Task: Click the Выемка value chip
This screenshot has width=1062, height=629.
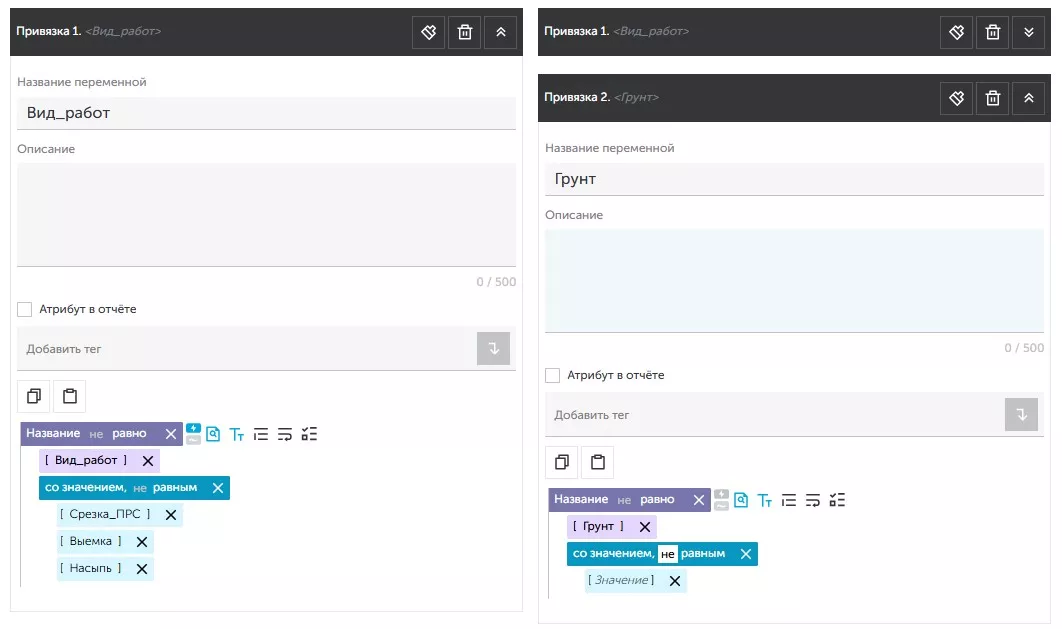Action: (x=90, y=542)
